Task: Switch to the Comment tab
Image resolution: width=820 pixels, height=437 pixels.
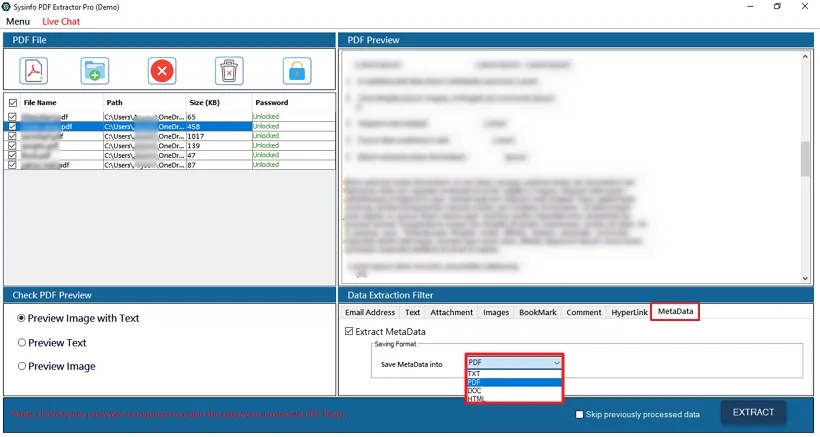Action: [584, 312]
